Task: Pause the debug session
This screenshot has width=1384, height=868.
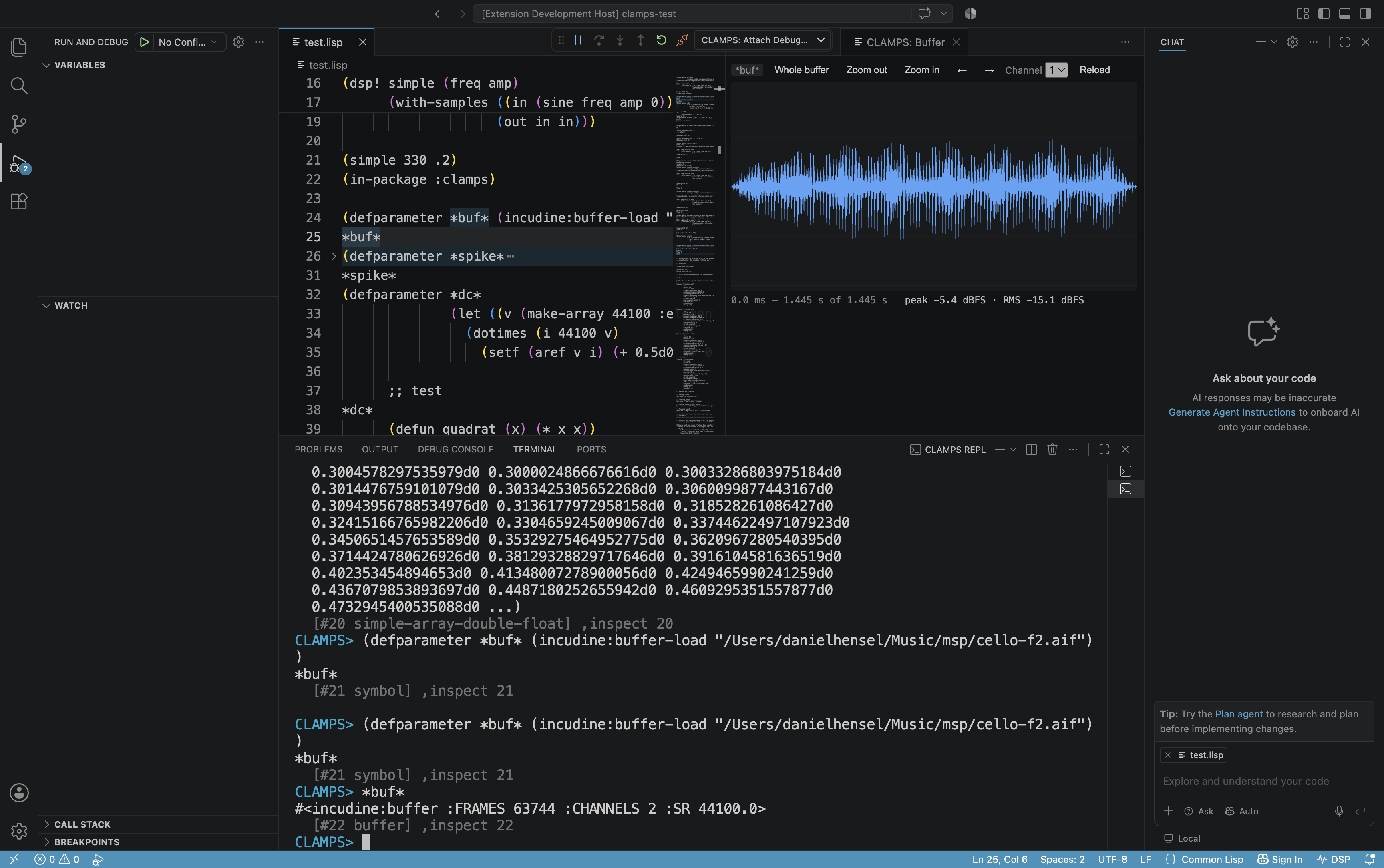Action: 578,40
